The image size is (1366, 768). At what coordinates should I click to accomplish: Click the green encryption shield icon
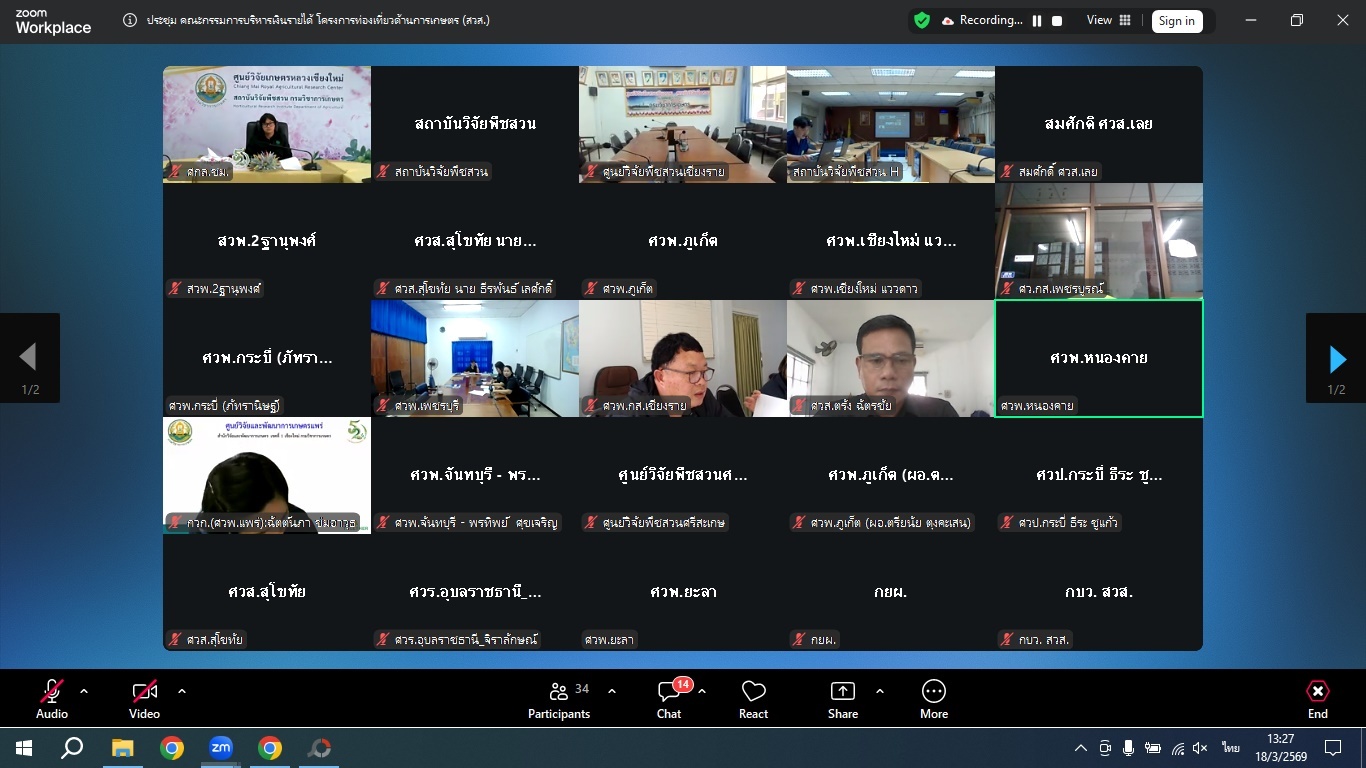click(922, 20)
